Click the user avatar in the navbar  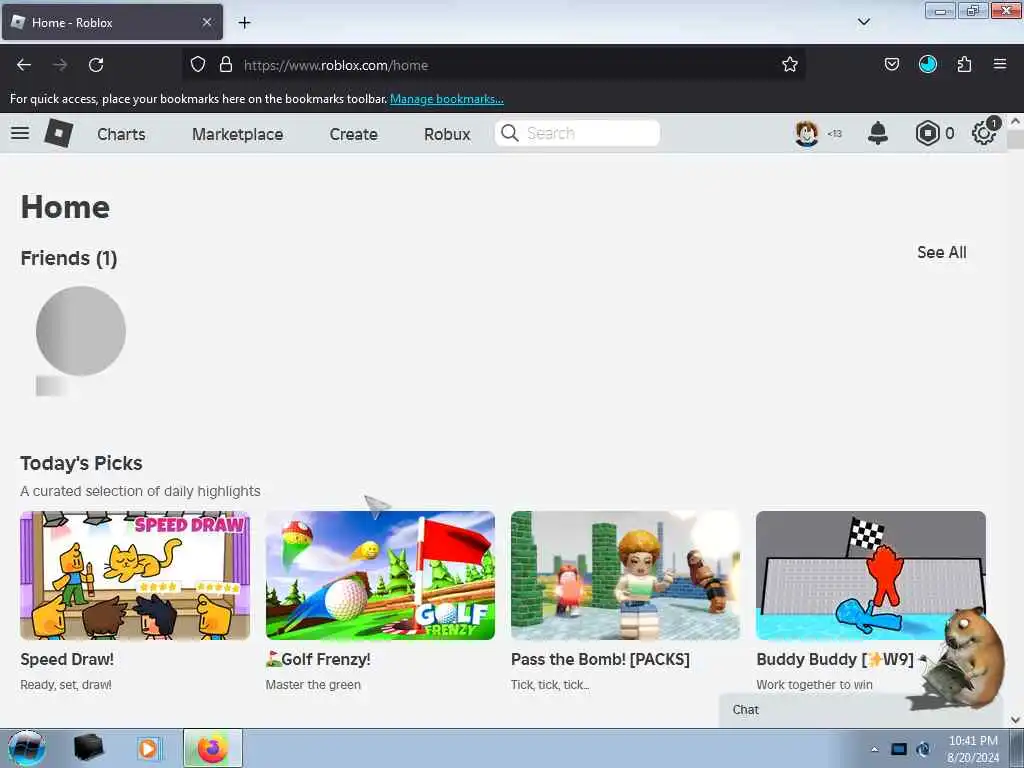point(807,133)
